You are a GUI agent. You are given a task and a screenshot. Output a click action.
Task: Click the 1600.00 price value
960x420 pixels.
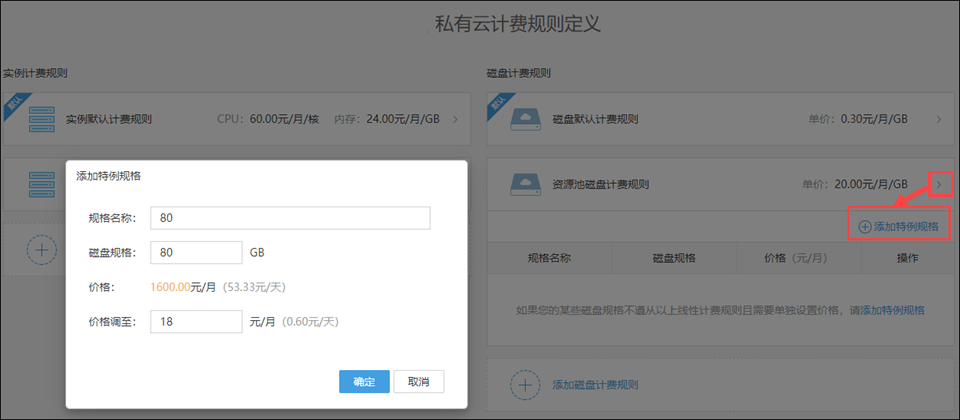[170, 287]
